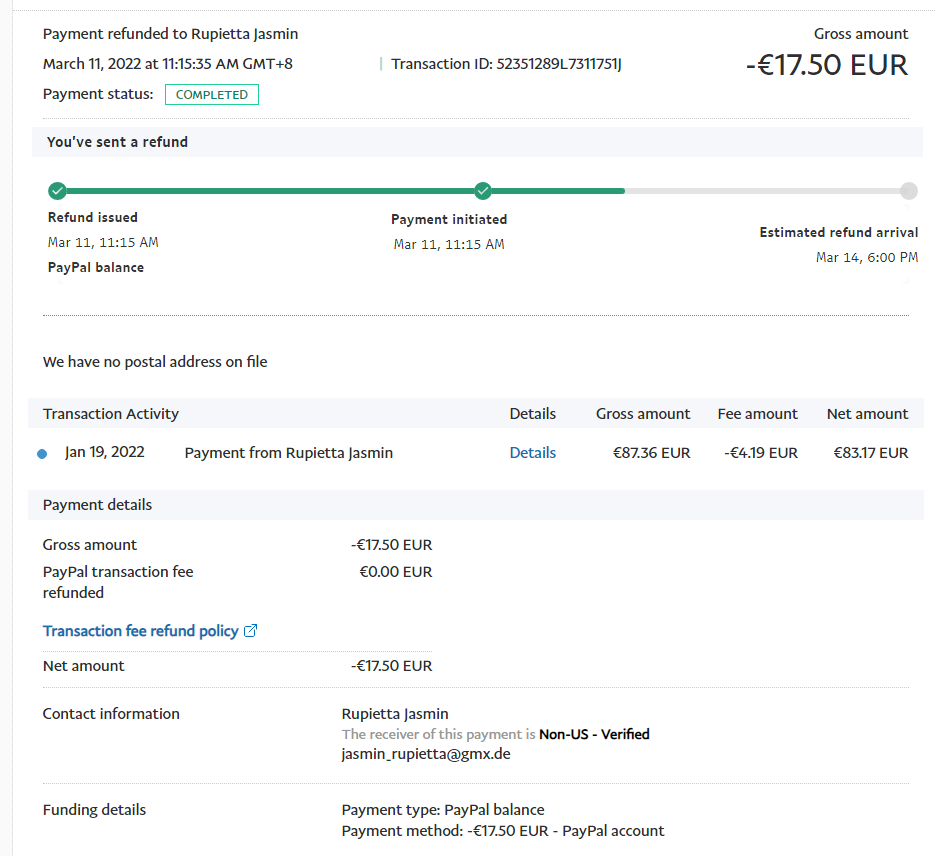Click the Payment from Rupietta Jasmin row
This screenshot has height=856, width=935.
tap(289, 453)
